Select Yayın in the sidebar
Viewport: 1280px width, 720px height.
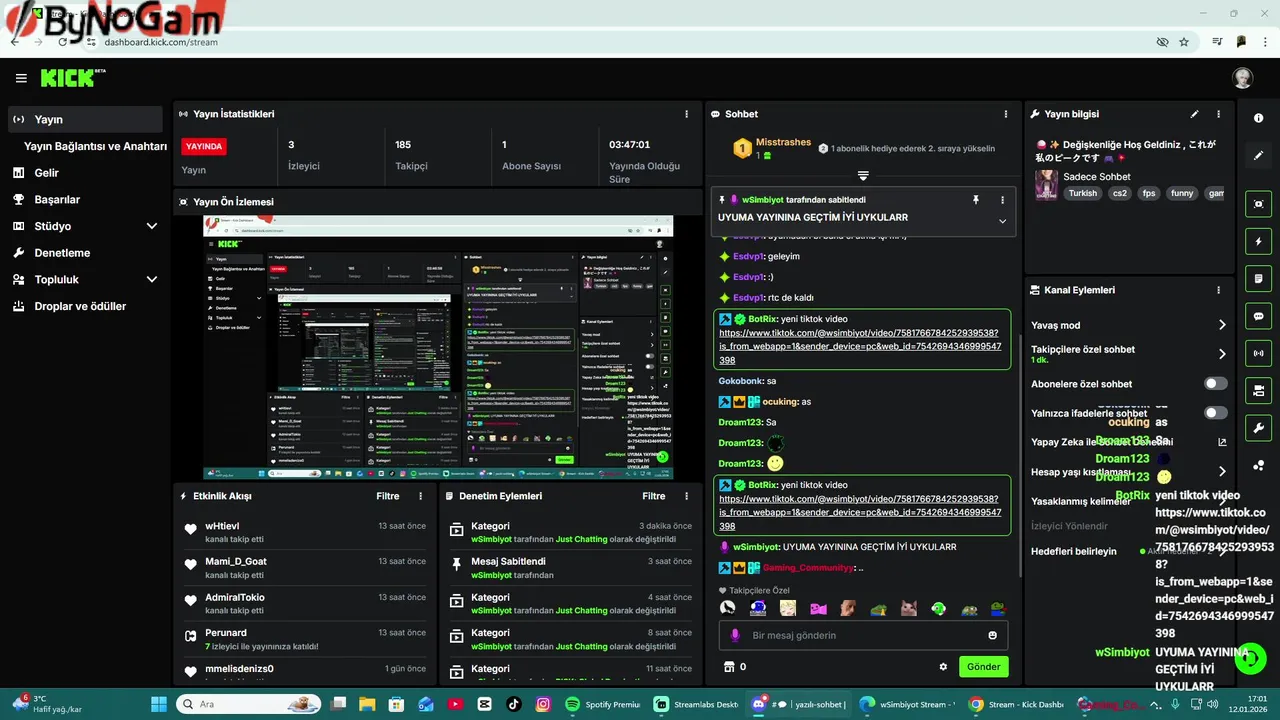coord(85,119)
